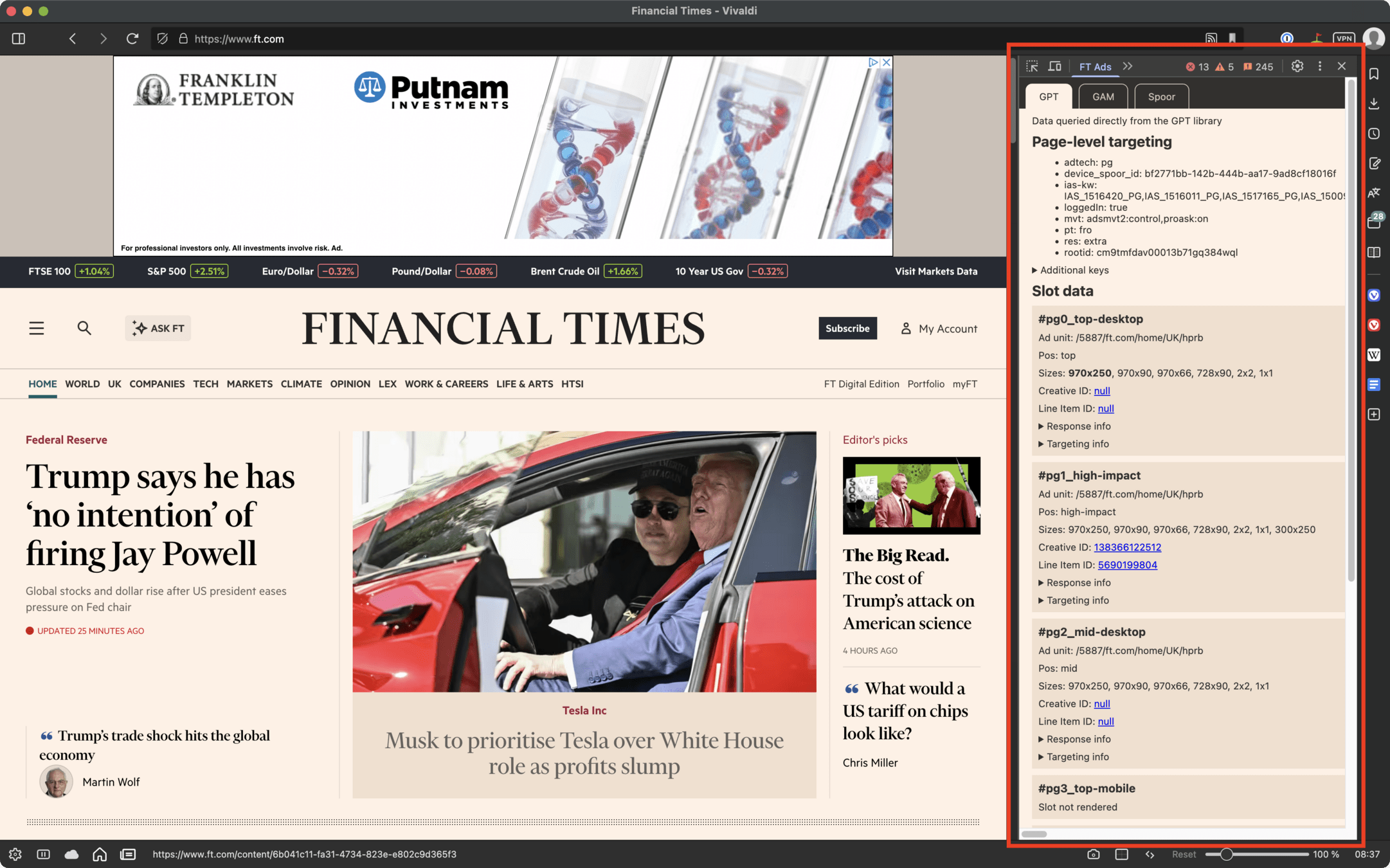Screen dimensions: 1390x868
Task: Toggle the sidebar panel button
Action: pyautogui.click(x=19, y=39)
